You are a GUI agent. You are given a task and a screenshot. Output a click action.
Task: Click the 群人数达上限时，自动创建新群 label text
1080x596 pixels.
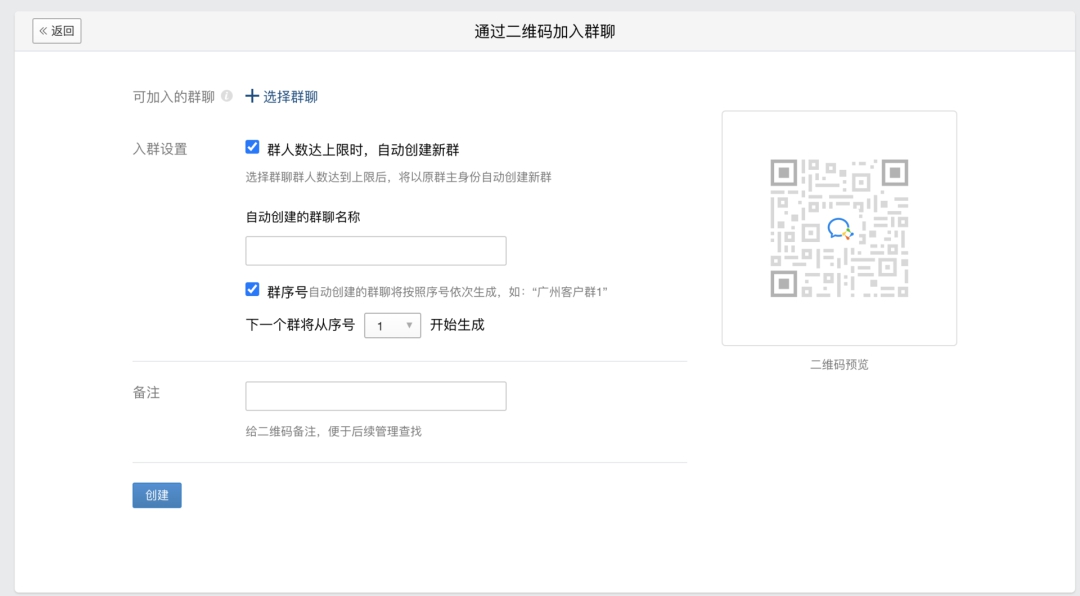(x=363, y=150)
